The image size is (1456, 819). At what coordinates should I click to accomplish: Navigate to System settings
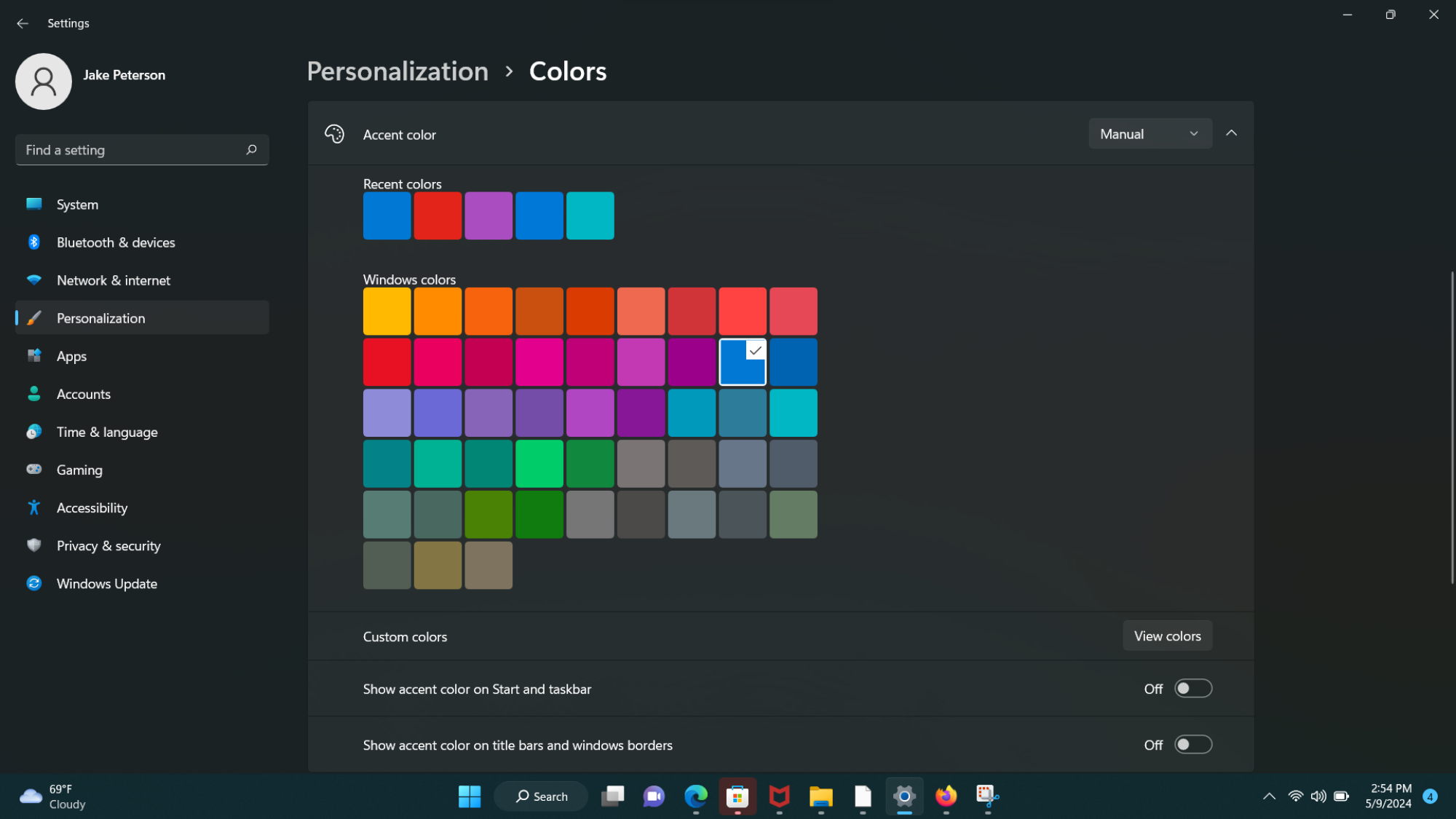click(77, 204)
